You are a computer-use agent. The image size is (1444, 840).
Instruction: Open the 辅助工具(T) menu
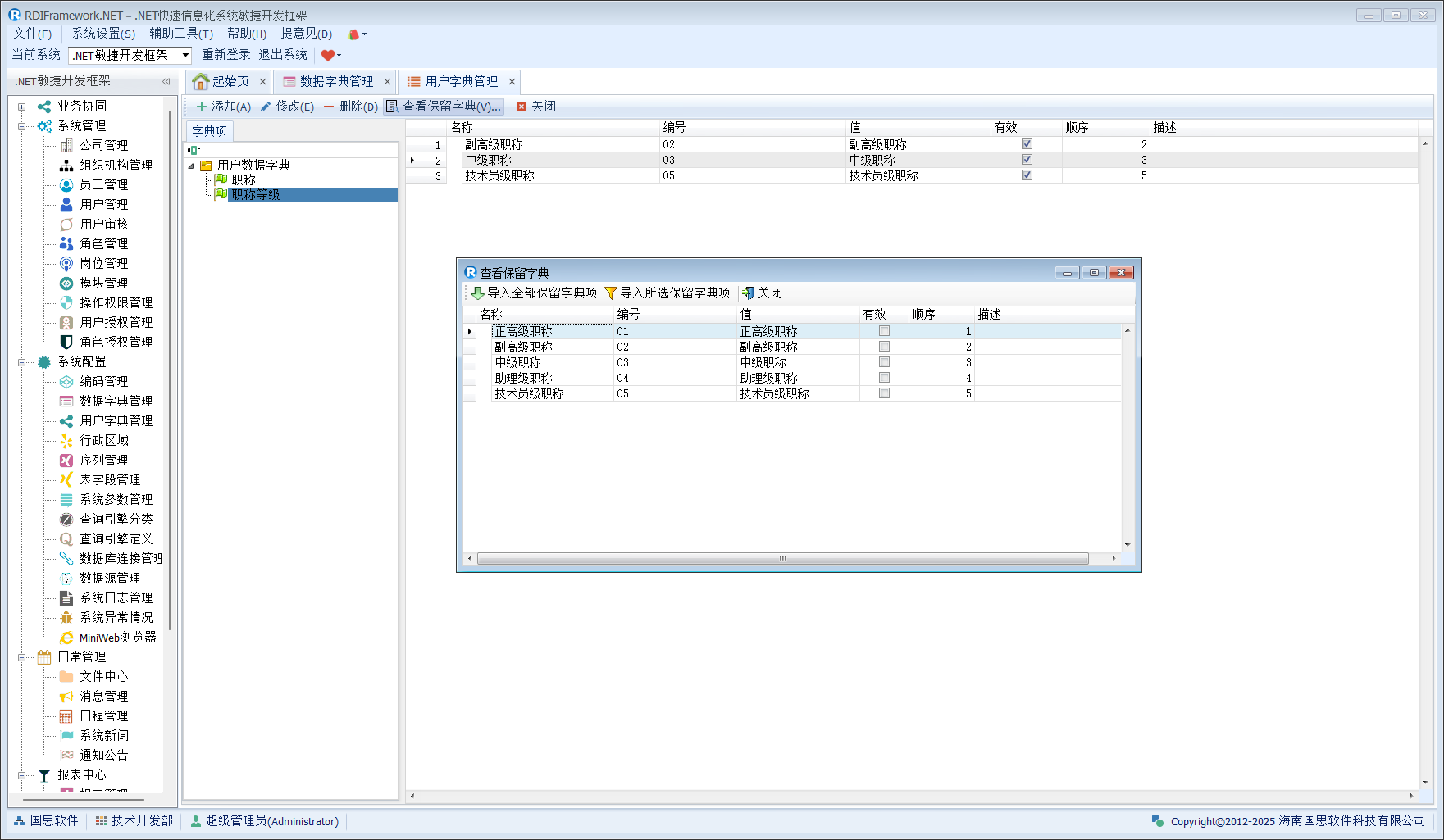pos(180,34)
